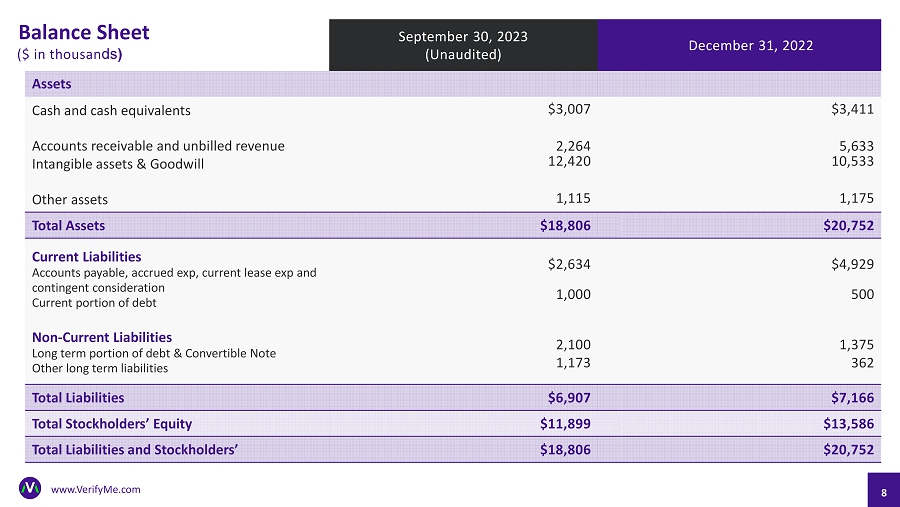Select the Total Assets row label
The image size is (900, 507).
tap(68, 226)
